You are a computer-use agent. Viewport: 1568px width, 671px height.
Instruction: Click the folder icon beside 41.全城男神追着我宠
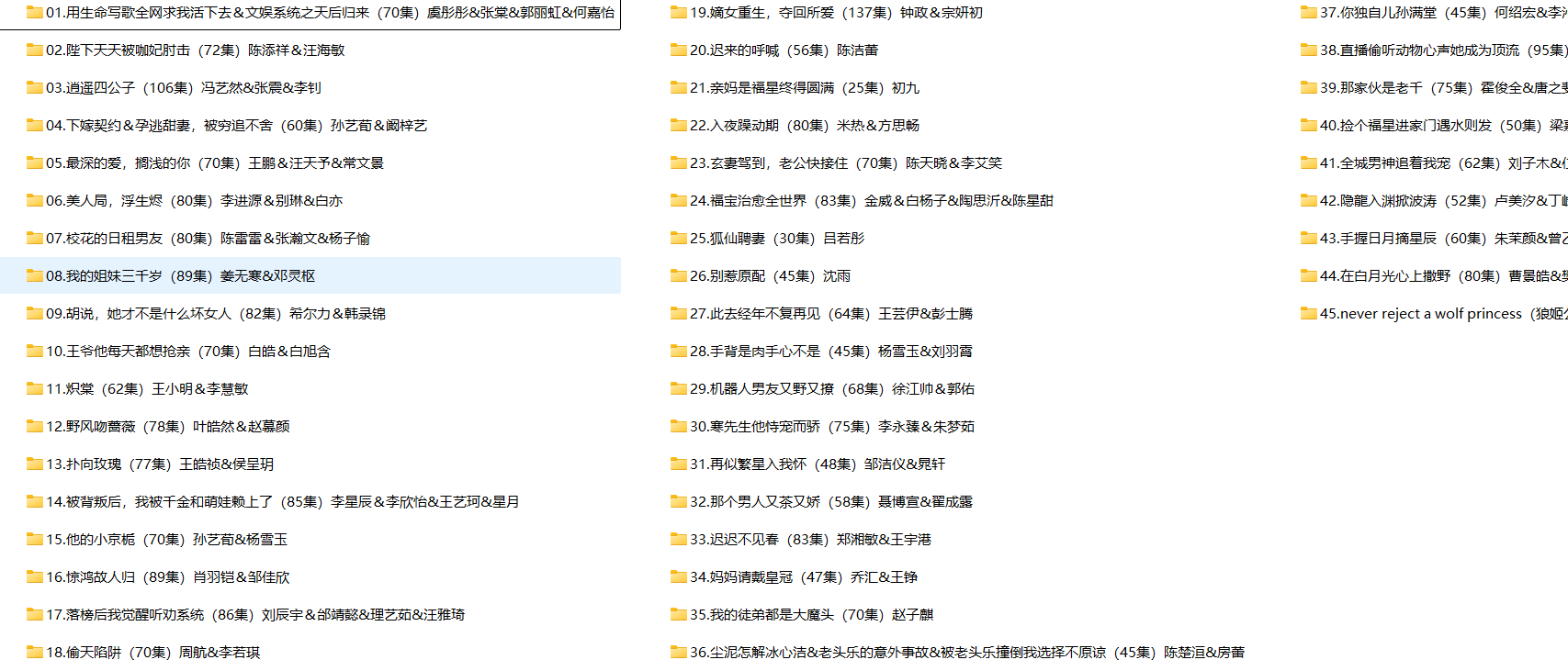coord(1309,162)
